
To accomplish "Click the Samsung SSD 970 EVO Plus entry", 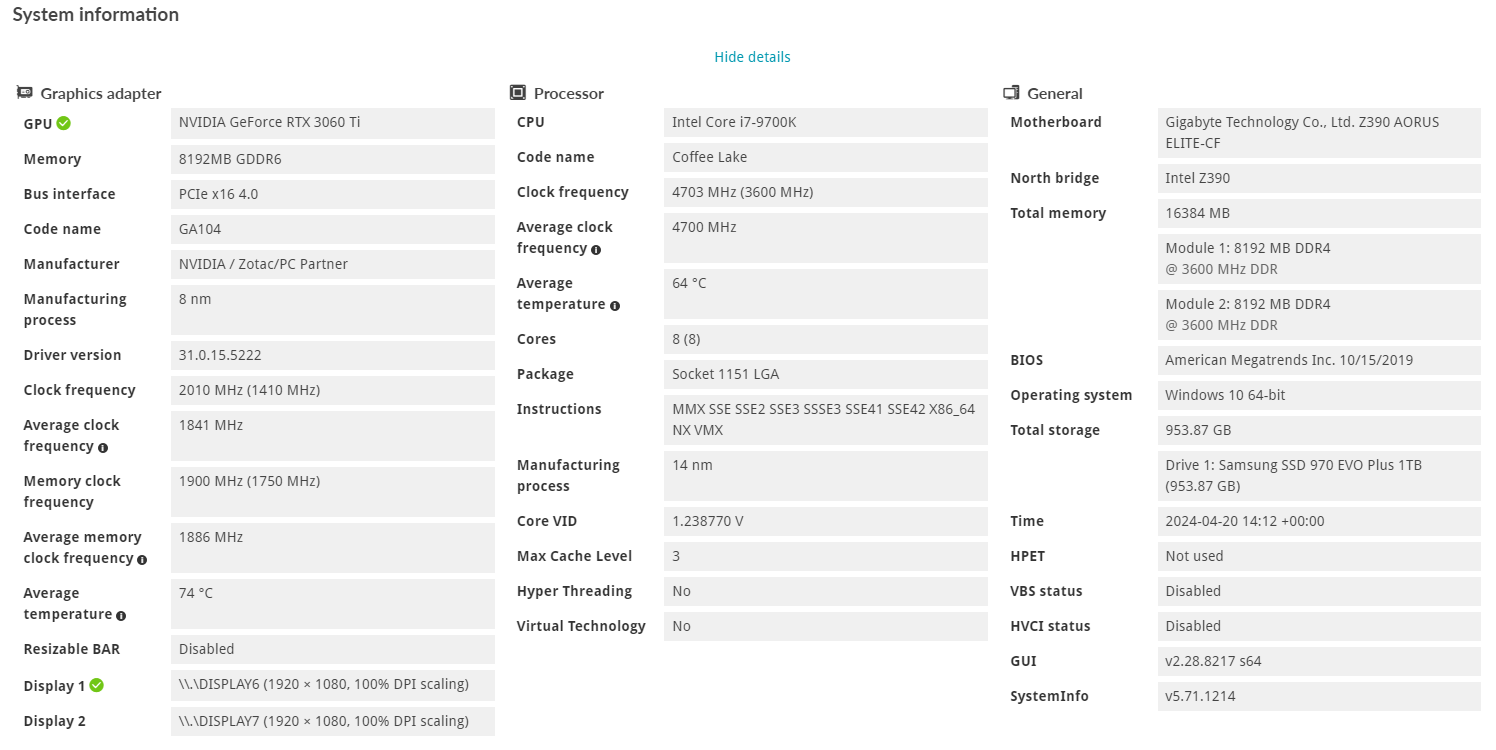I will (1293, 475).
